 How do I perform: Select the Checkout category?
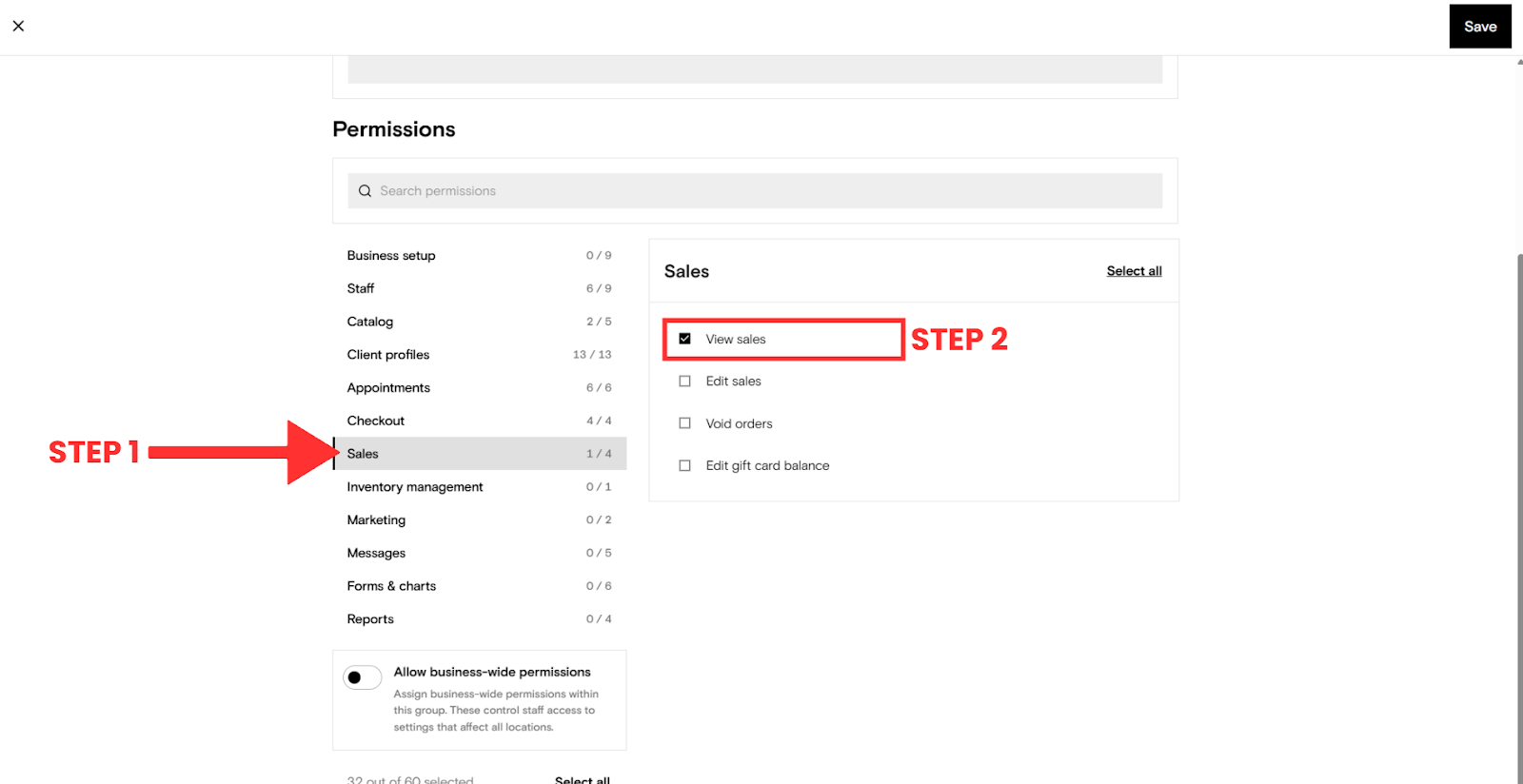pos(480,421)
